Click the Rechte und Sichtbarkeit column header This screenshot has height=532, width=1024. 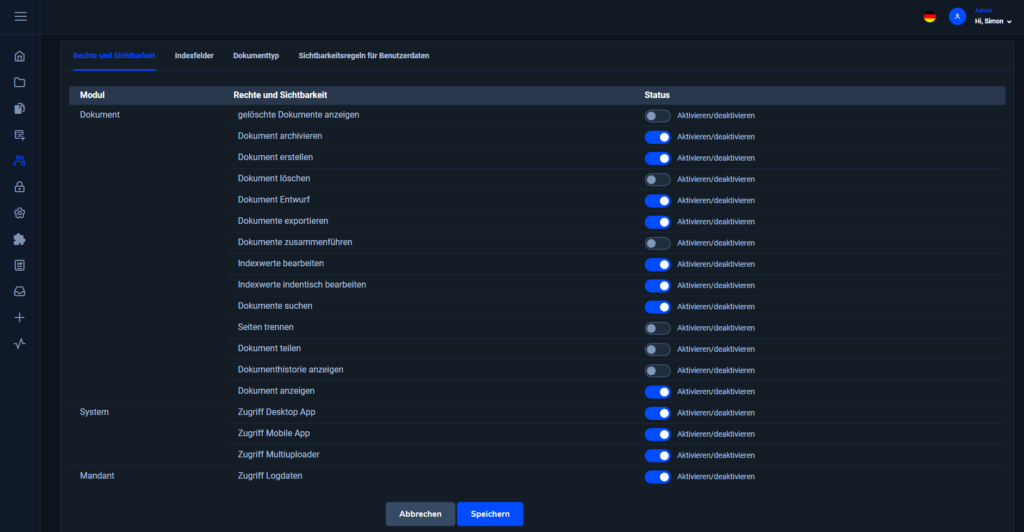click(280, 95)
